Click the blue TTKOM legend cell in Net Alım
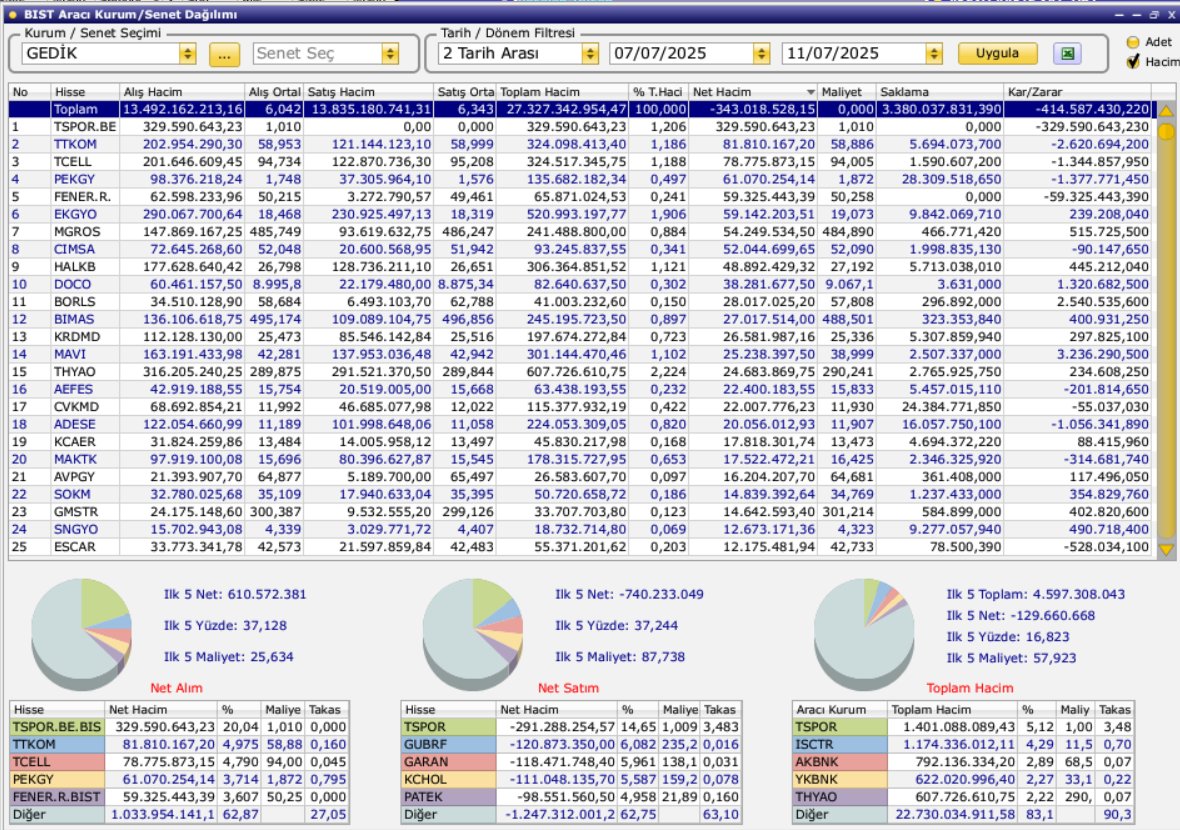Viewport: 1180px width, 830px height. click(x=57, y=744)
